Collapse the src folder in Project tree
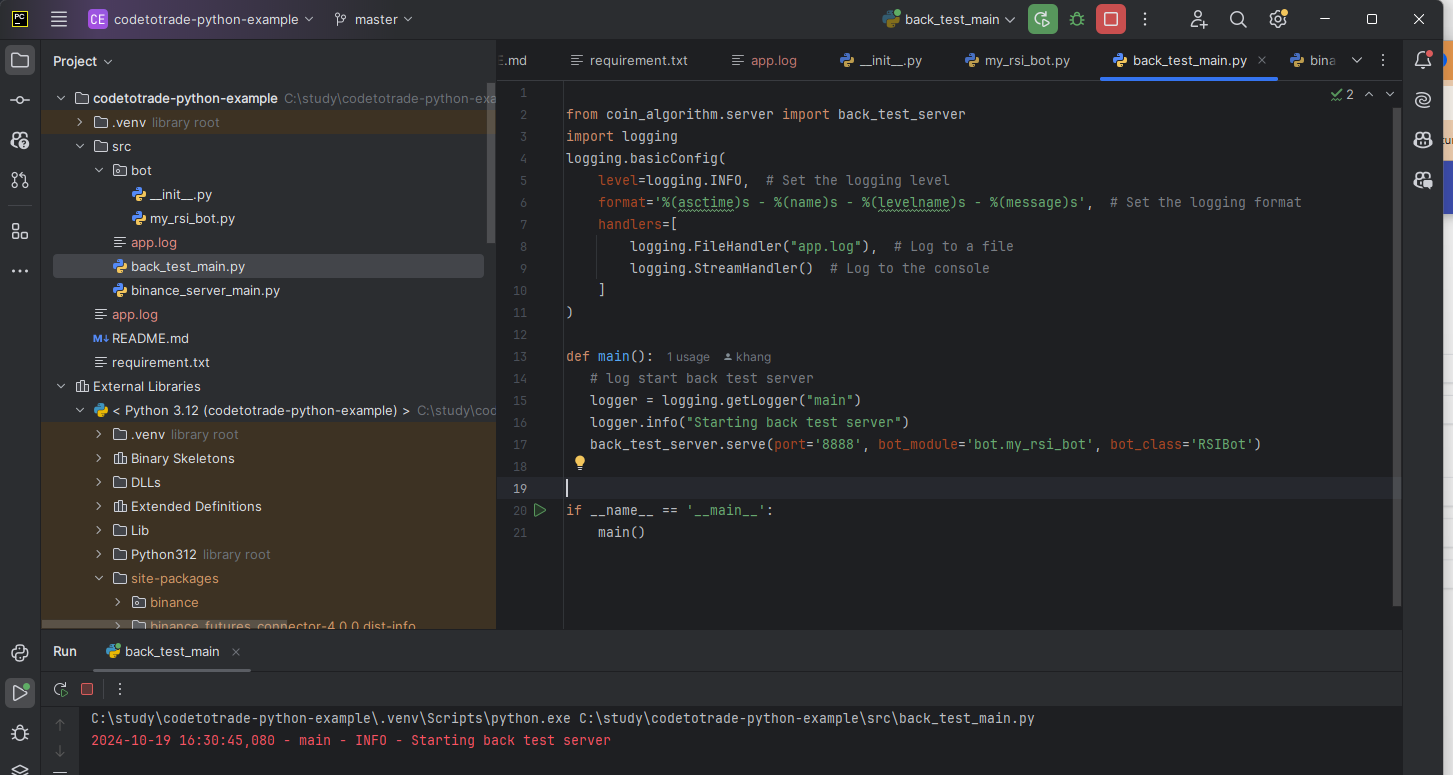 [82, 146]
